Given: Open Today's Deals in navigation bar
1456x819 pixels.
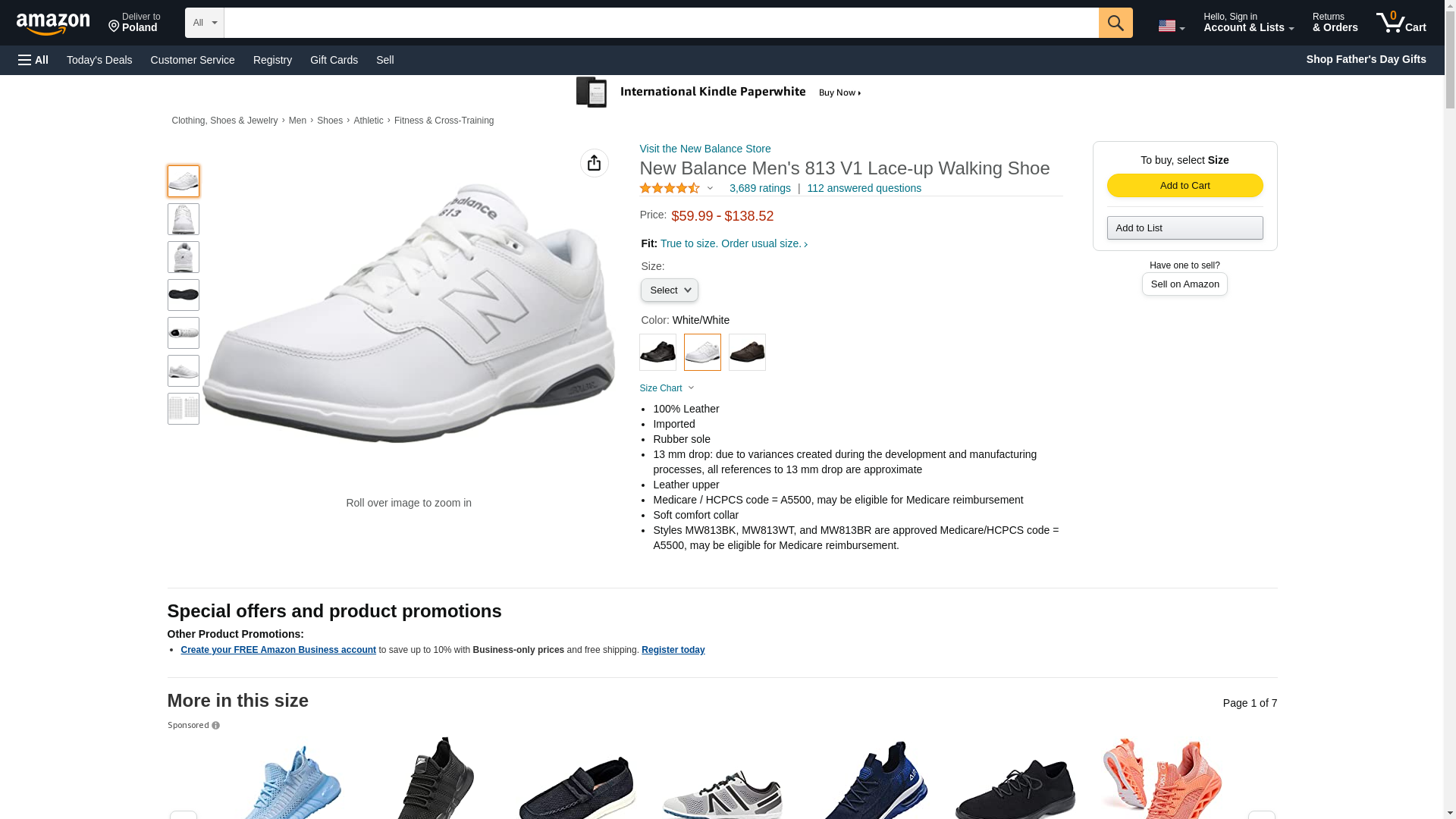Looking at the screenshot, I should pyautogui.click(x=99, y=60).
